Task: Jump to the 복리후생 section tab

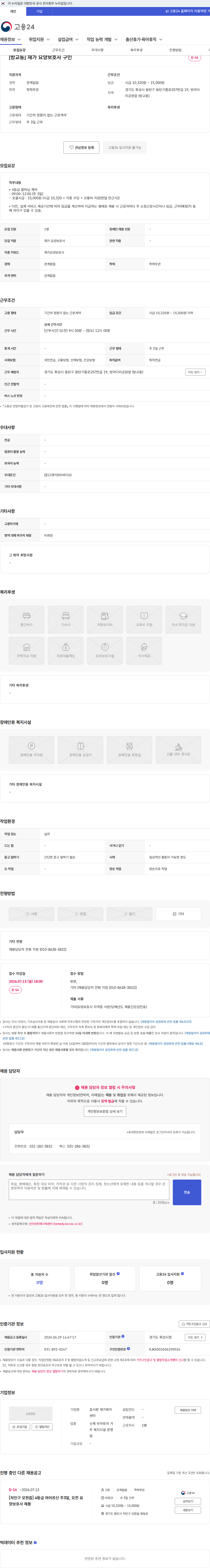Action: (136, 50)
